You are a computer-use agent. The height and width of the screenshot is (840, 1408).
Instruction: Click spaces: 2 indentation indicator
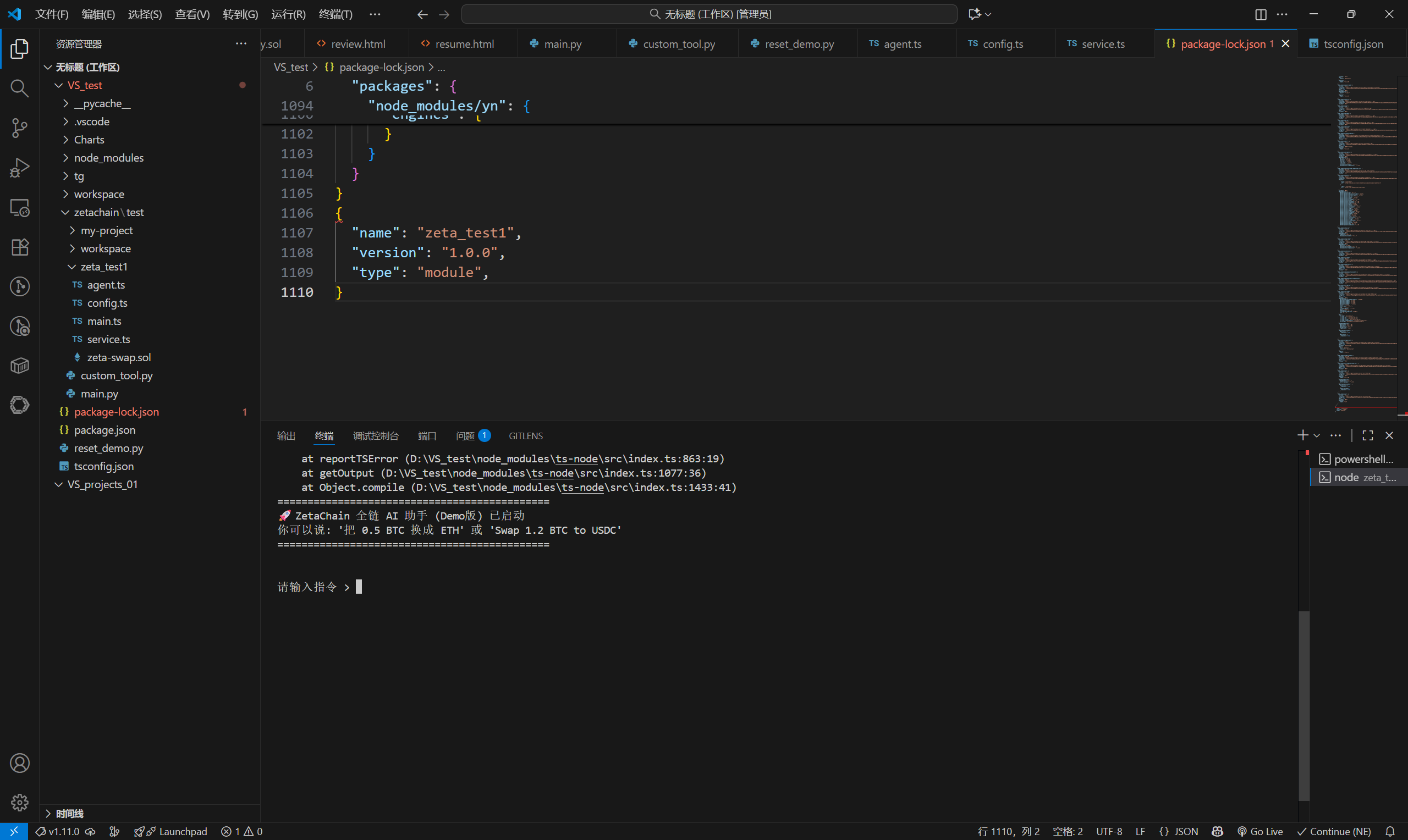(1067, 832)
